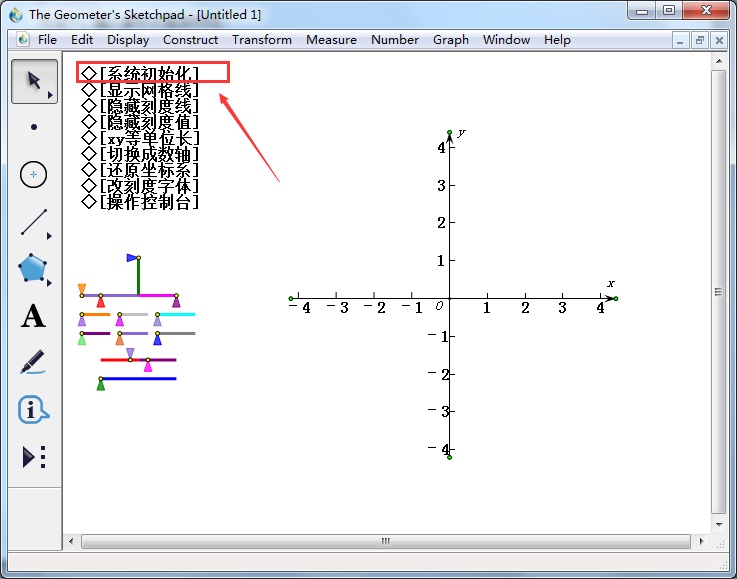
Task: Select the Straightedge line tool
Action: pos(34,222)
